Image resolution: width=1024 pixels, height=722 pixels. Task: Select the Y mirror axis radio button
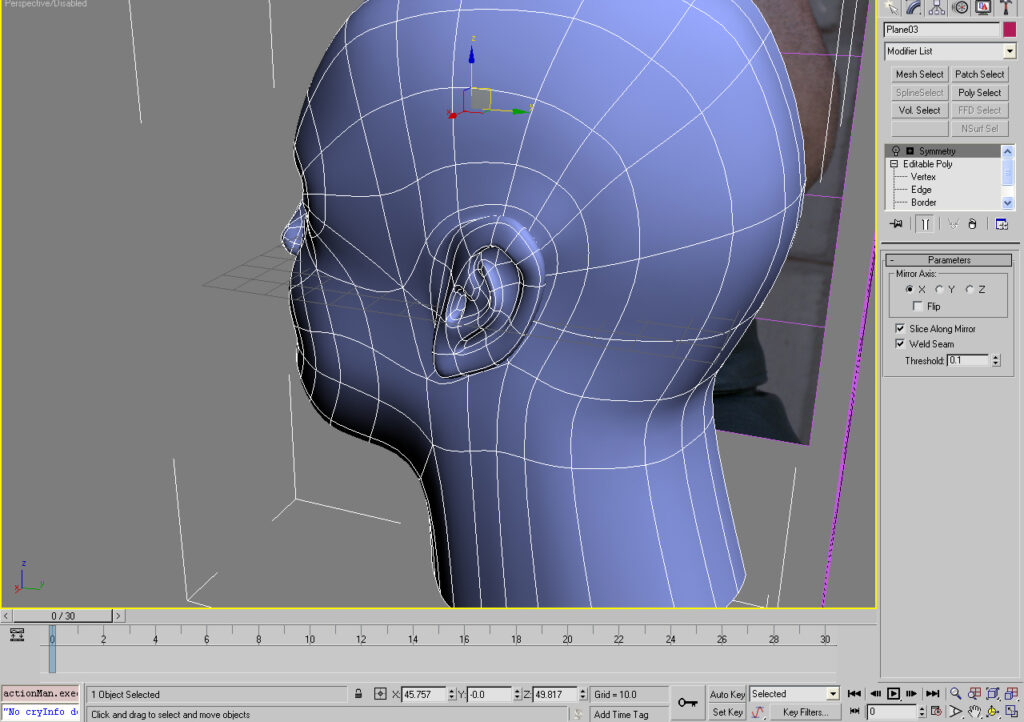(939, 289)
